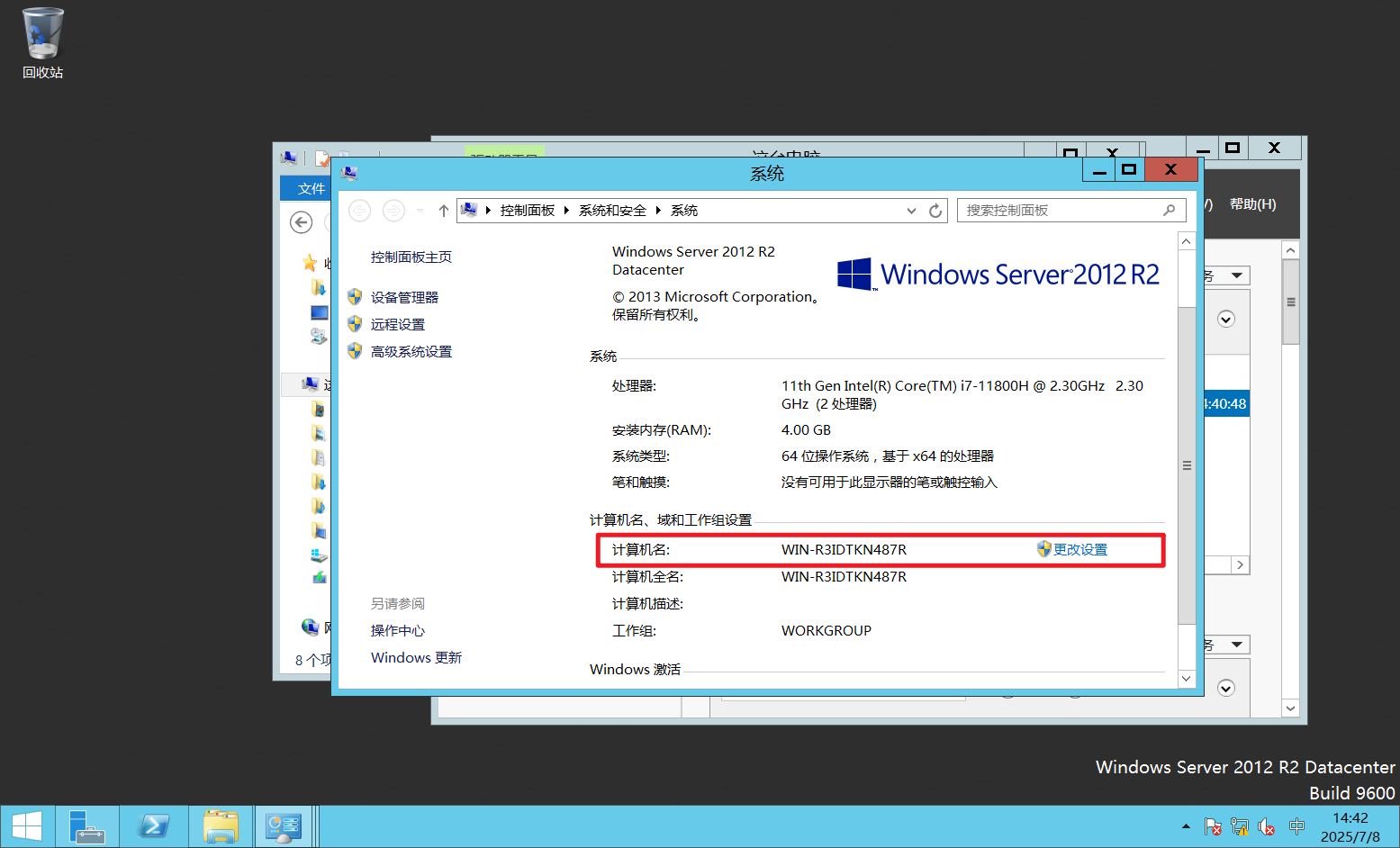Open recent locations dropdown near nav arrows

click(420, 211)
